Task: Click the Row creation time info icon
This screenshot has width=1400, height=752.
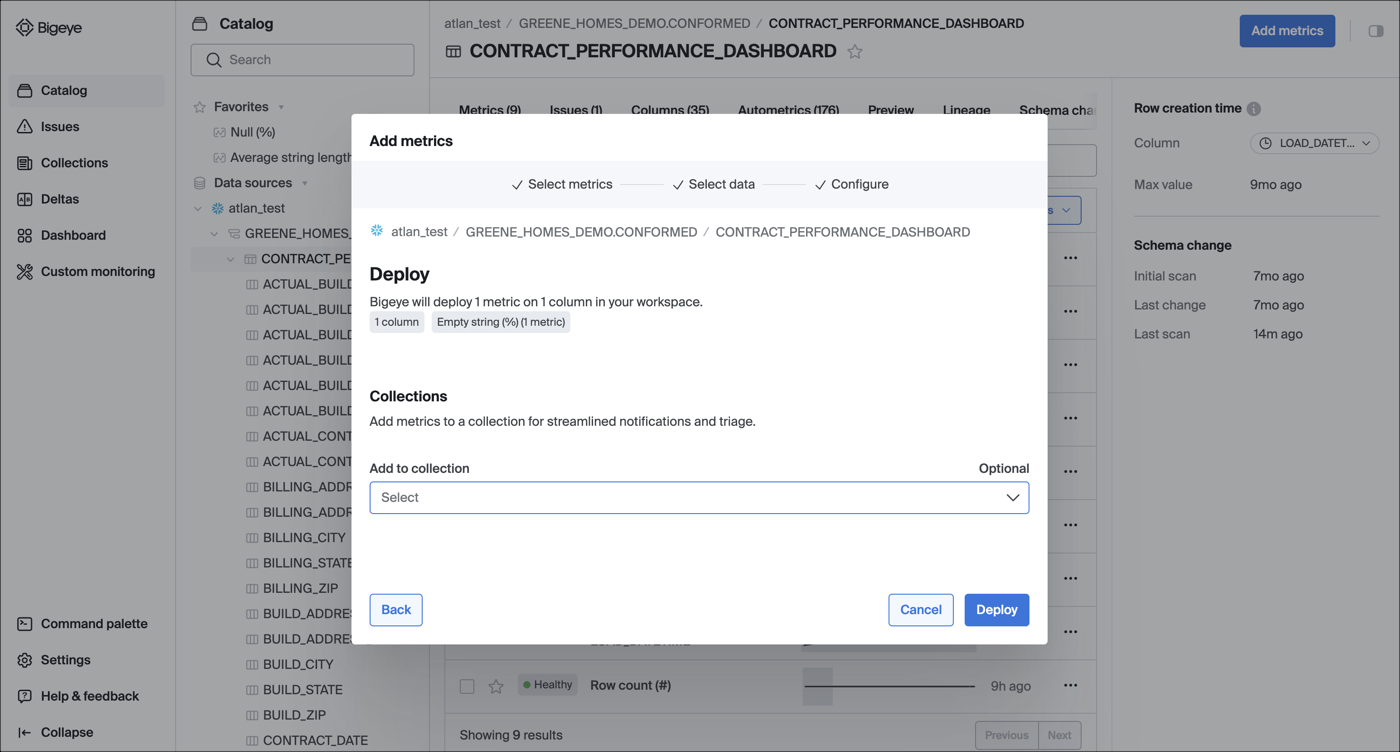Action: 1254,109
